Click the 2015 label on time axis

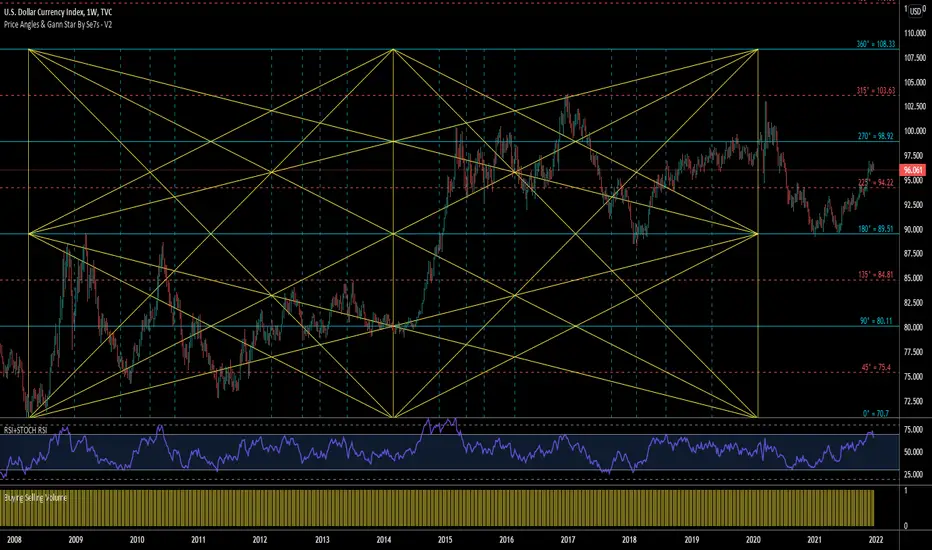pos(445,540)
